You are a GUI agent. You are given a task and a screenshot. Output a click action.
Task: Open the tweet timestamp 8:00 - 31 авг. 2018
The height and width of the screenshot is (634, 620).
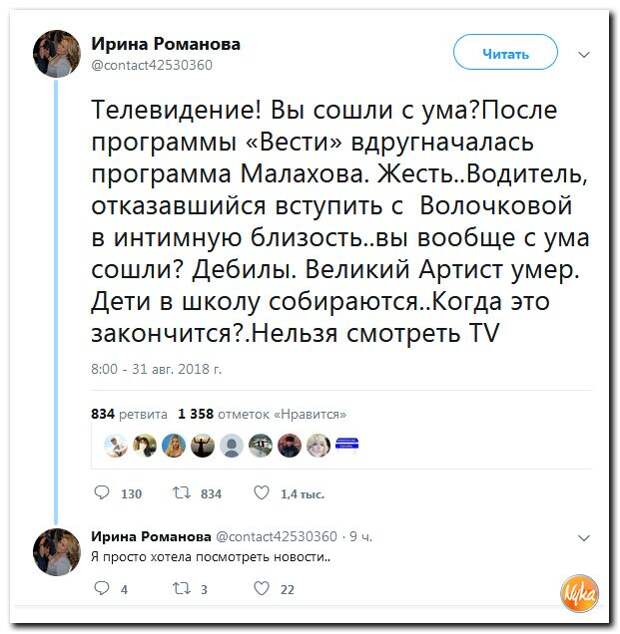pyautogui.click(x=157, y=369)
